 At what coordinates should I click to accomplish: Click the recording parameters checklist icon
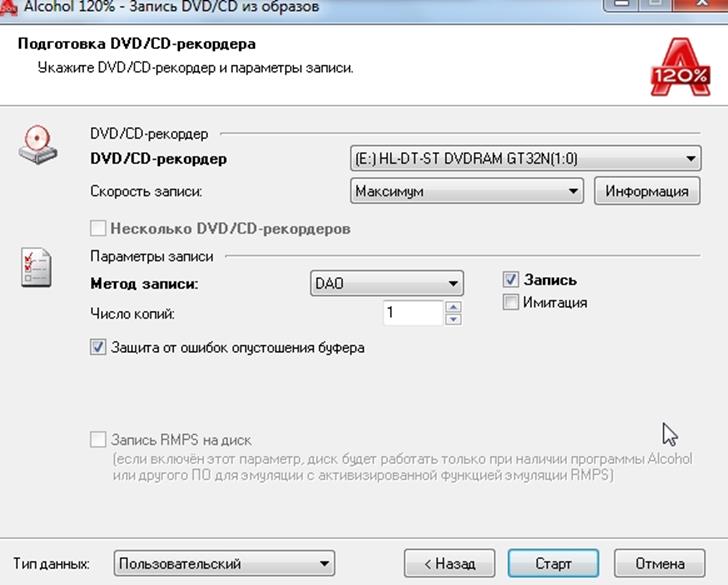point(36,268)
